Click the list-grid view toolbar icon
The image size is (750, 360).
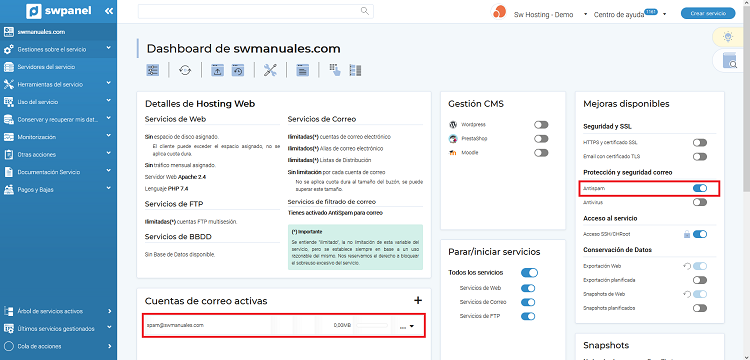coord(355,70)
